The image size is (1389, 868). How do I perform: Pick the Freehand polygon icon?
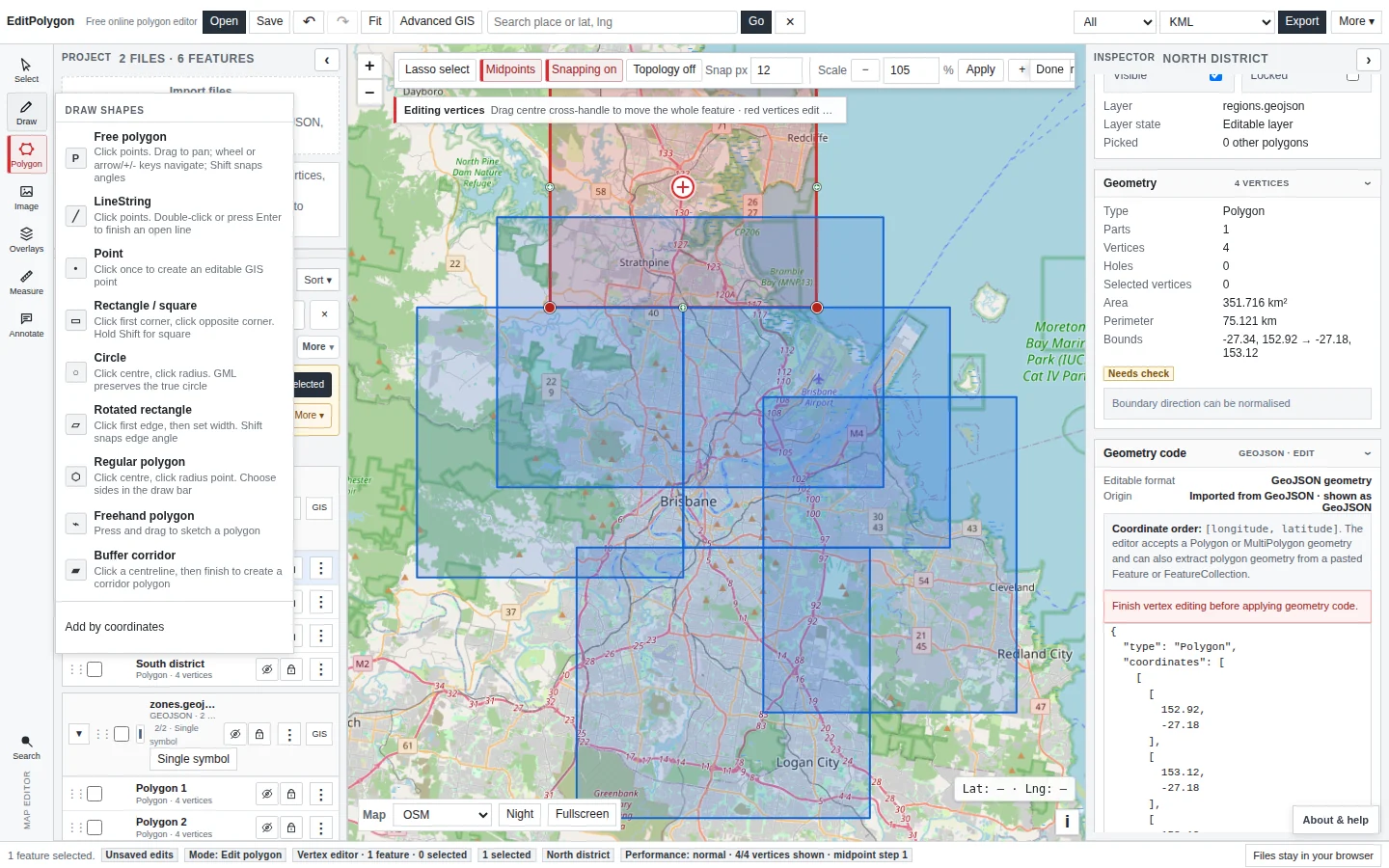coord(75,524)
